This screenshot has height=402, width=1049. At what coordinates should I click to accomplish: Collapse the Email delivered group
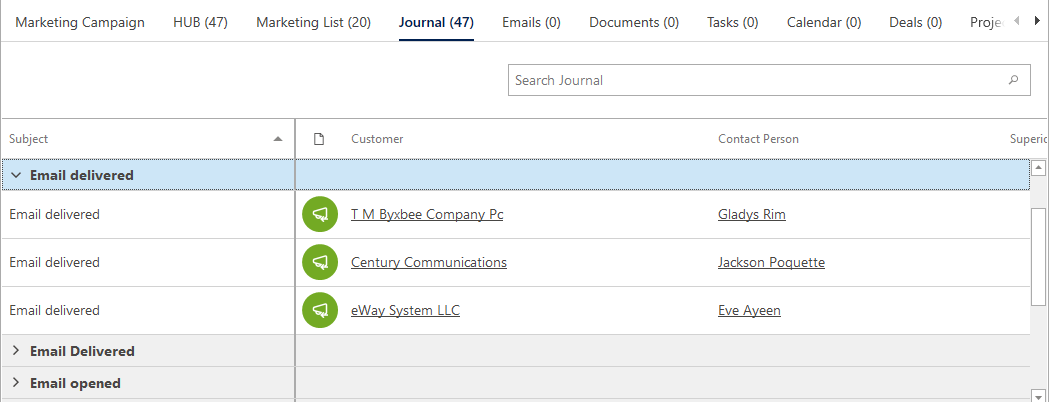coord(16,175)
